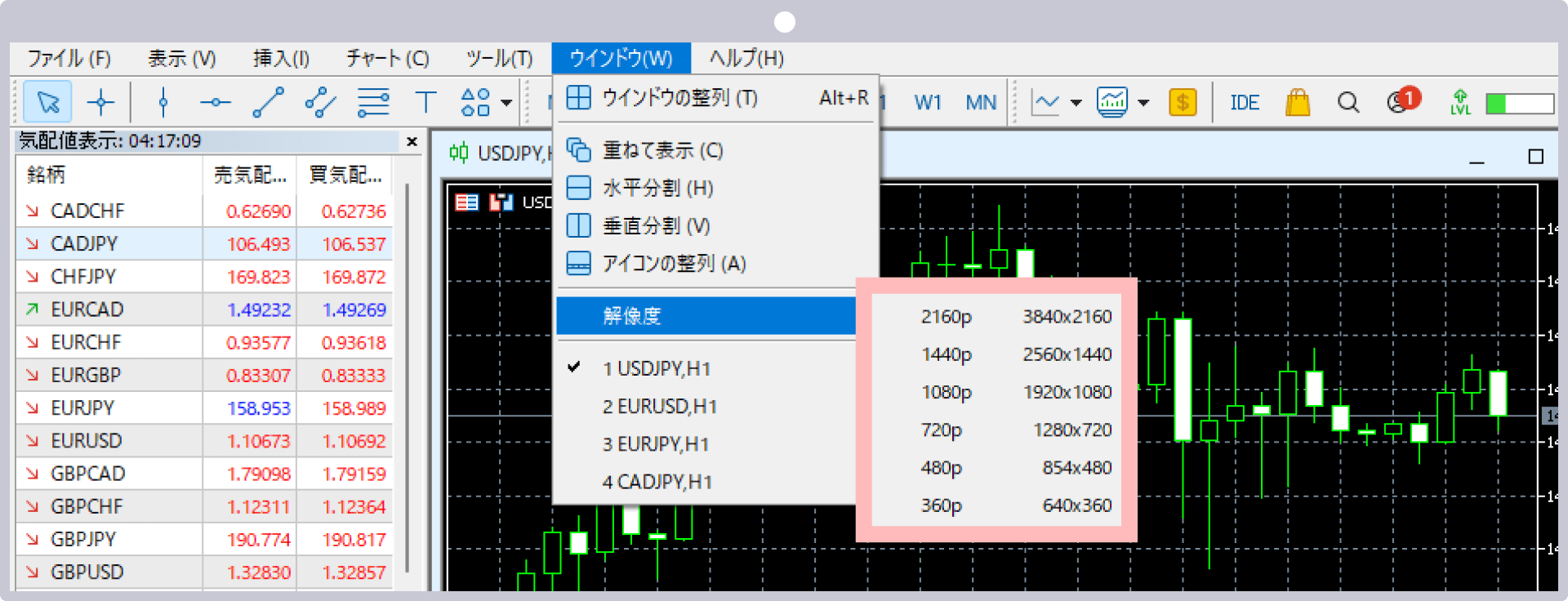Select 1080p 1920x1080 resolution
Screen dimensions: 1568x601
[x=996, y=392]
